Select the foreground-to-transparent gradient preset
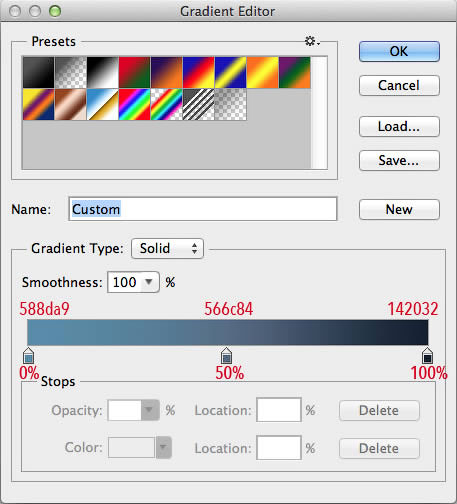457x504 pixels. tap(71, 72)
